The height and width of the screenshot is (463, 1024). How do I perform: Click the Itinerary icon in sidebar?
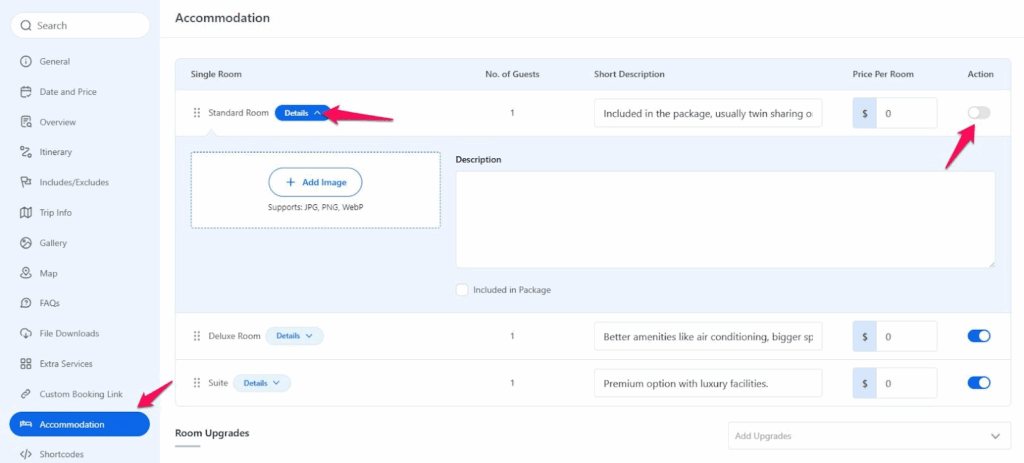point(27,152)
